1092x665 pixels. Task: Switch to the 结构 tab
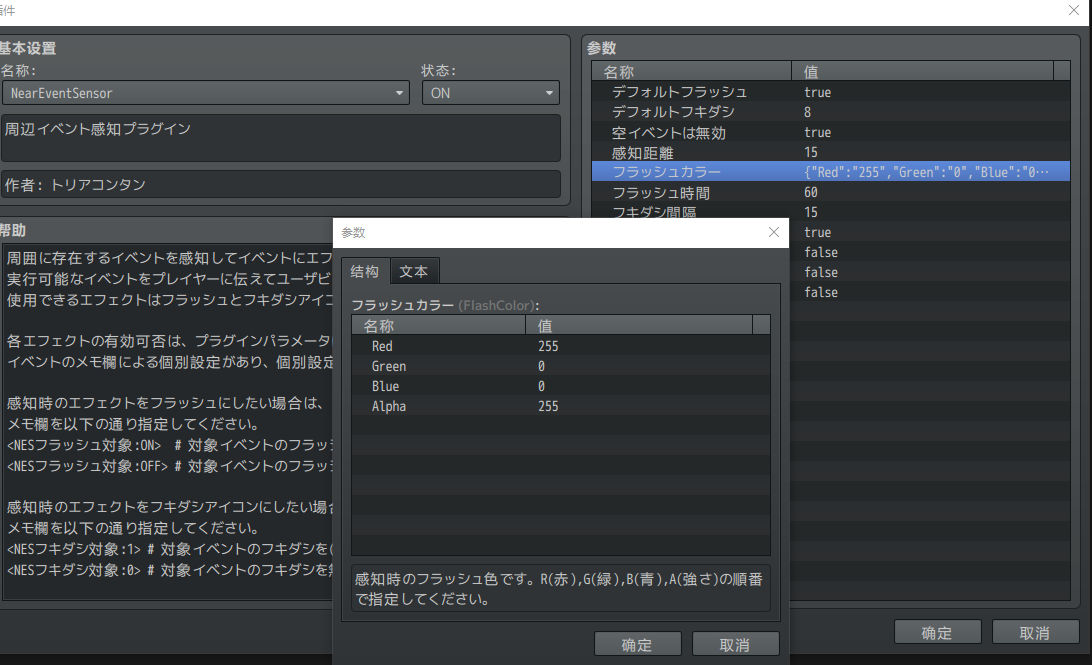tap(365, 271)
